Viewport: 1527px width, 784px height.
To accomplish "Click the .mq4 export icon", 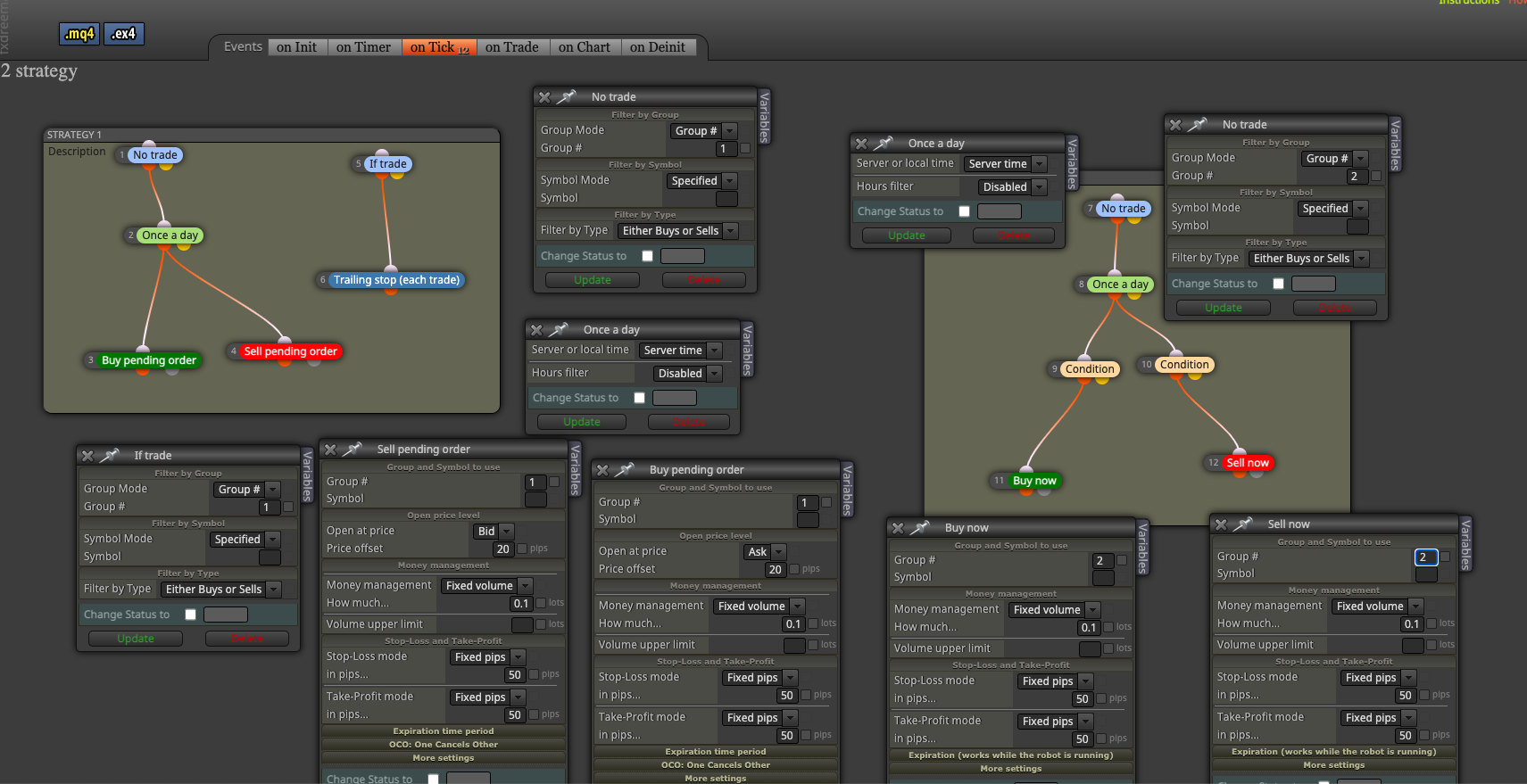I will pos(79,34).
